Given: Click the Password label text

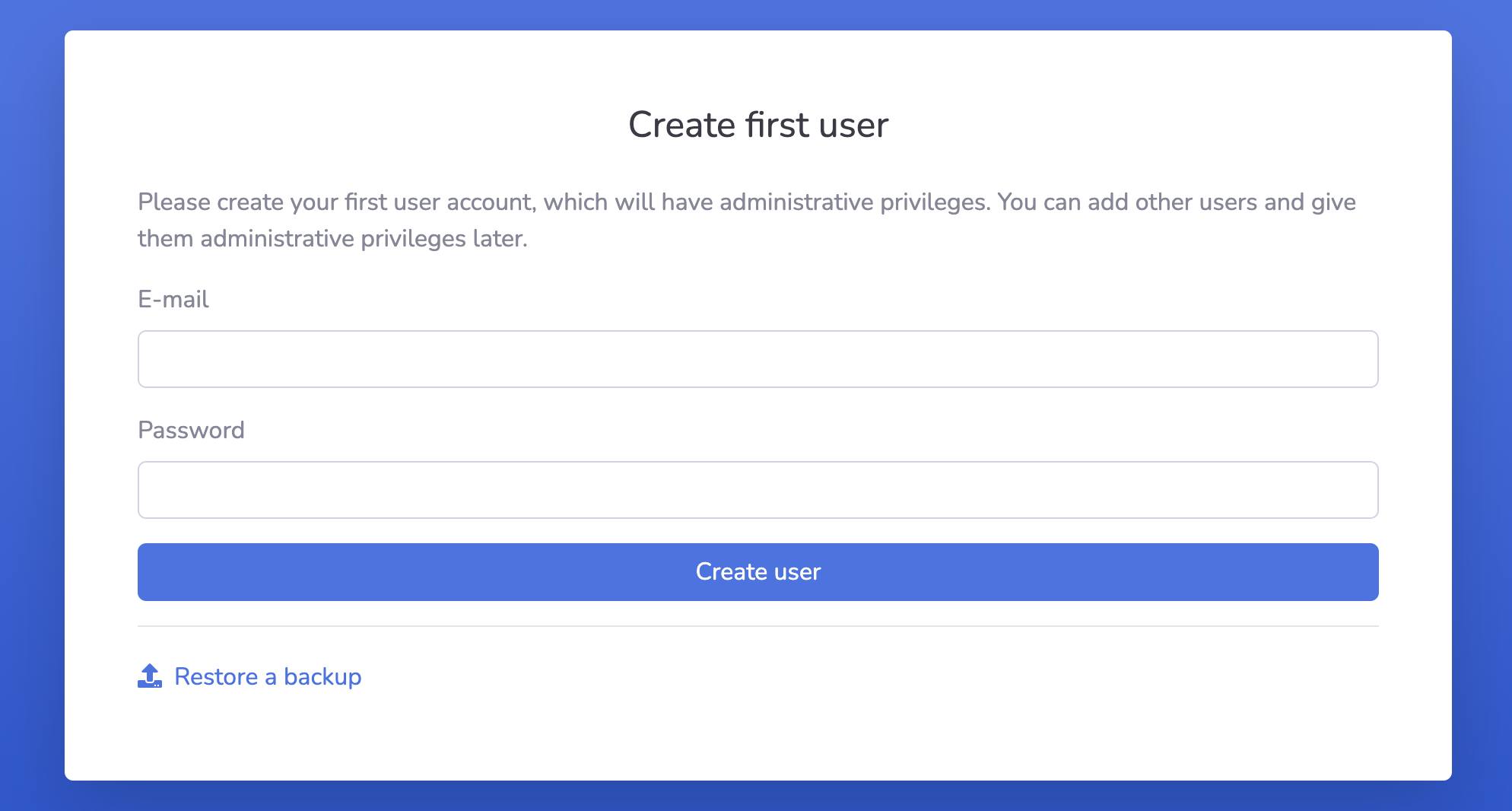Looking at the screenshot, I should click(x=191, y=430).
